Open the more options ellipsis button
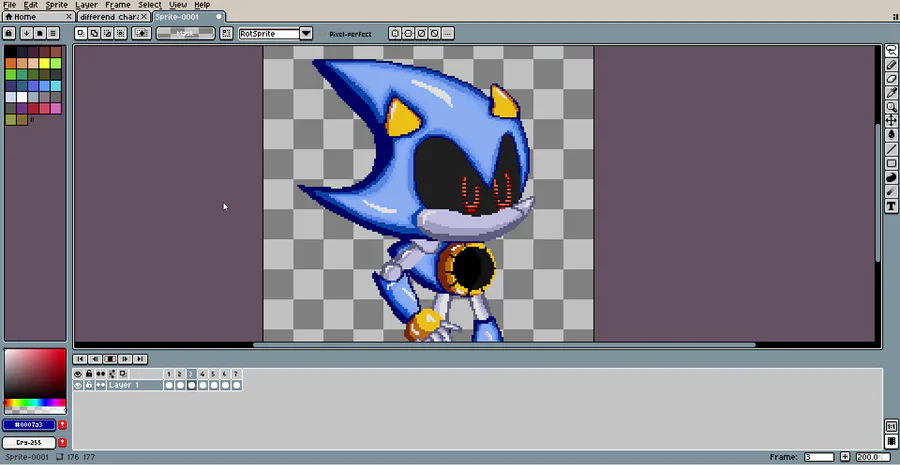Screen dimensions: 900x465 448,33
